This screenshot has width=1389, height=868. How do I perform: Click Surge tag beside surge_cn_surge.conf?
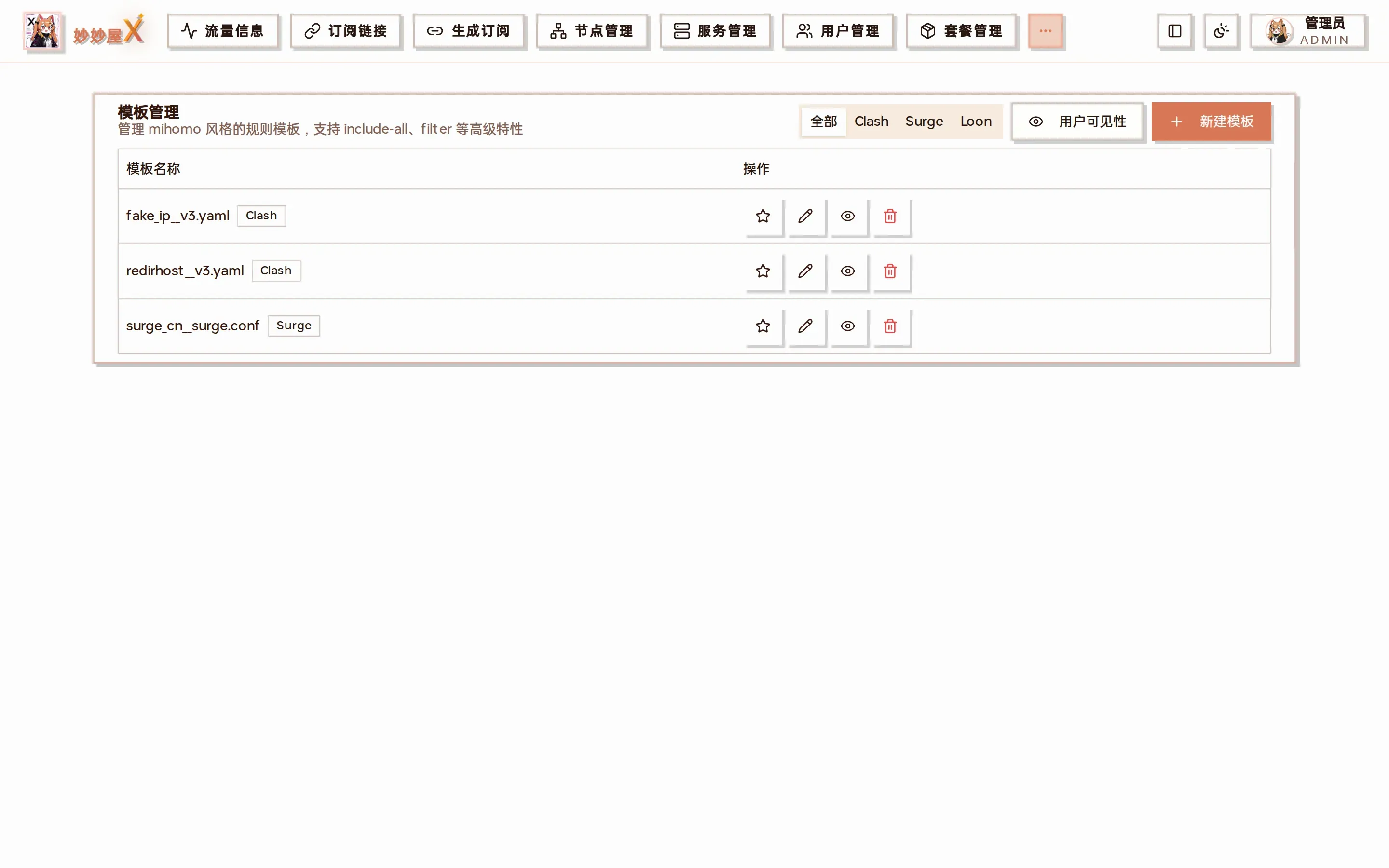[294, 326]
